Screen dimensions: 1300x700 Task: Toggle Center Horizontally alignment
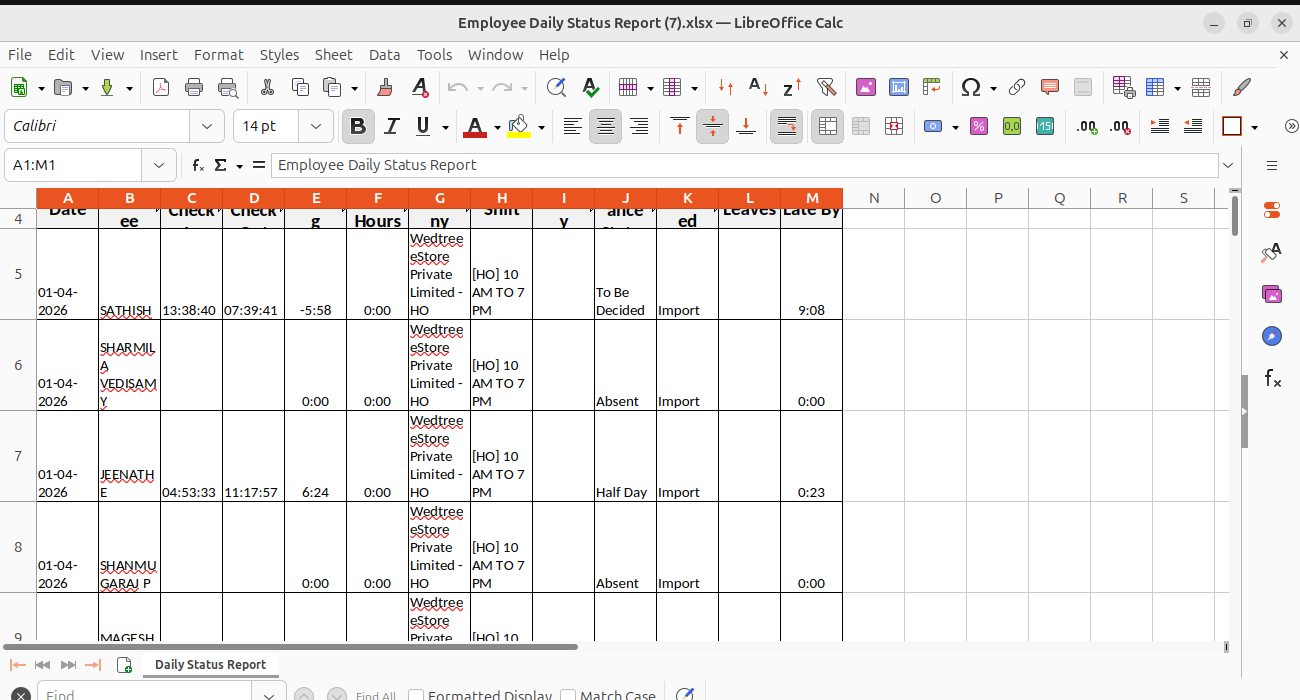pos(605,126)
